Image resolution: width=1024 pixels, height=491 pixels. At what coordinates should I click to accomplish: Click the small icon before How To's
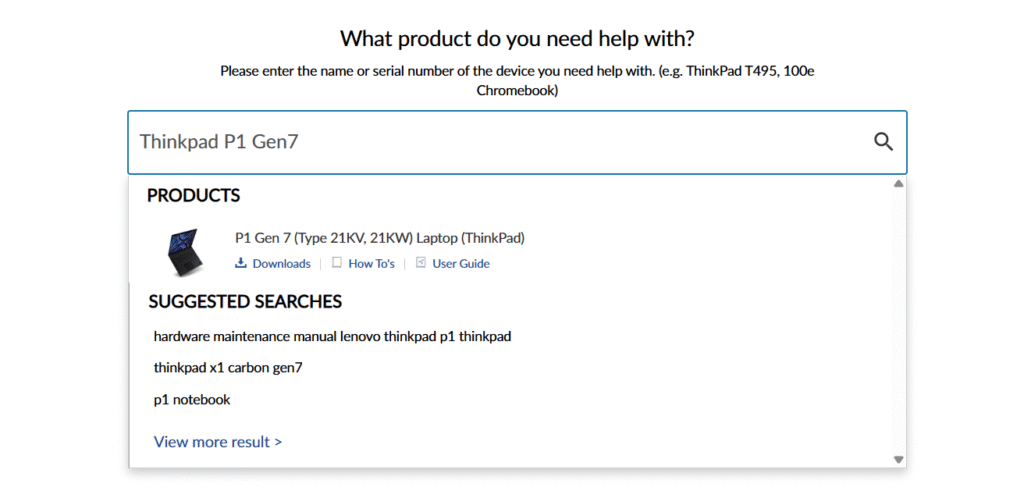tap(337, 263)
